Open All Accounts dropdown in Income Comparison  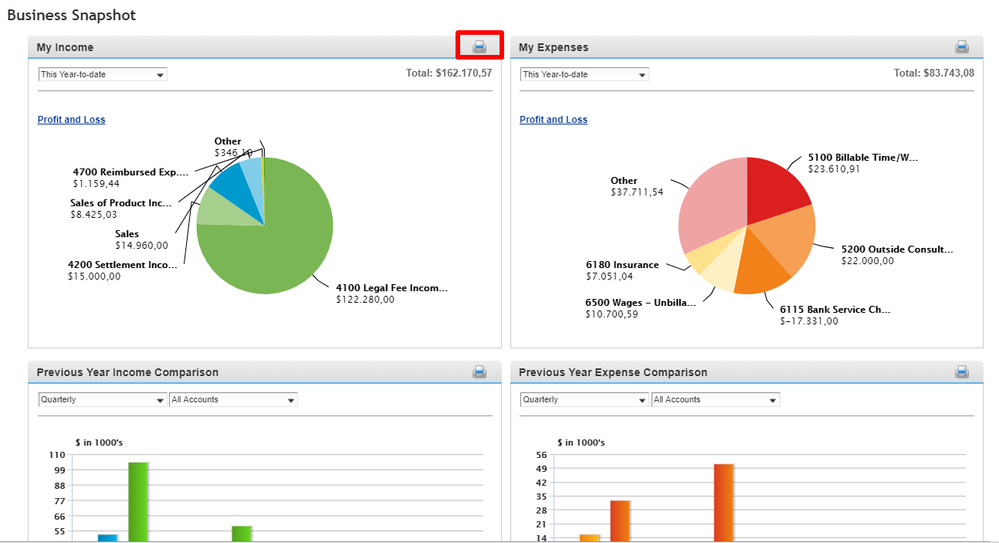point(233,400)
